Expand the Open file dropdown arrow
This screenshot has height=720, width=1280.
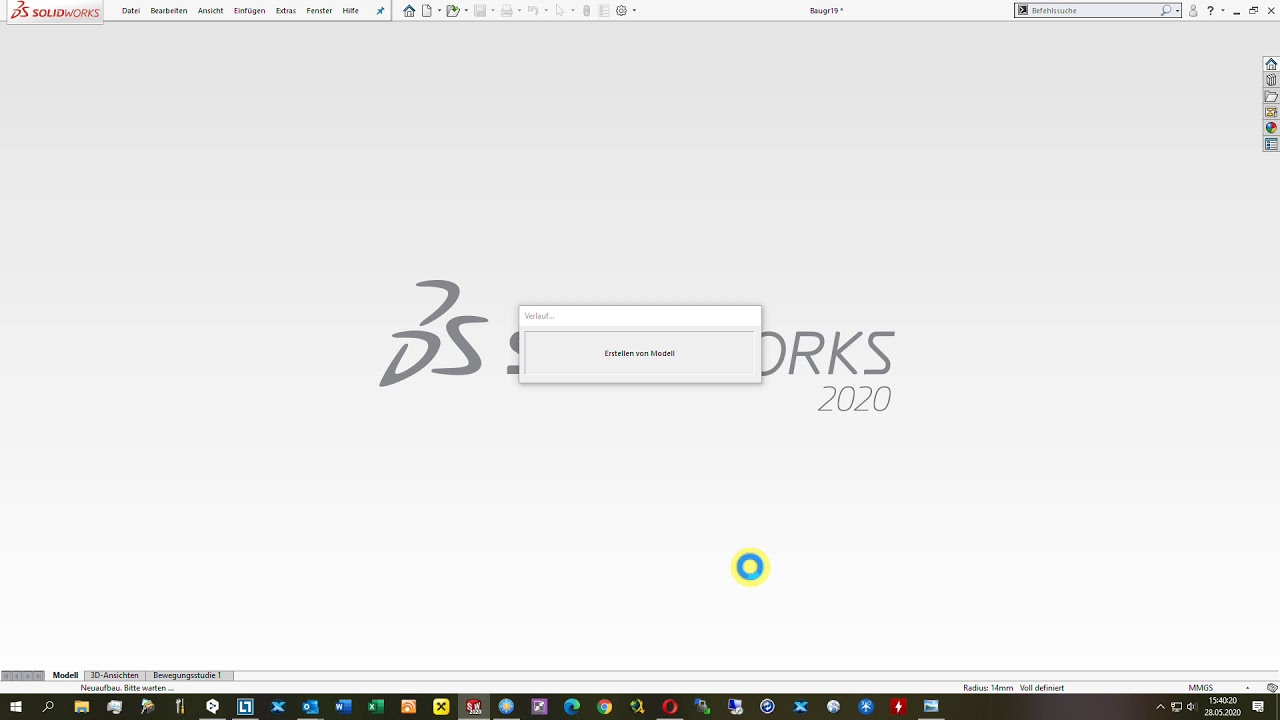pyautogui.click(x=466, y=10)
